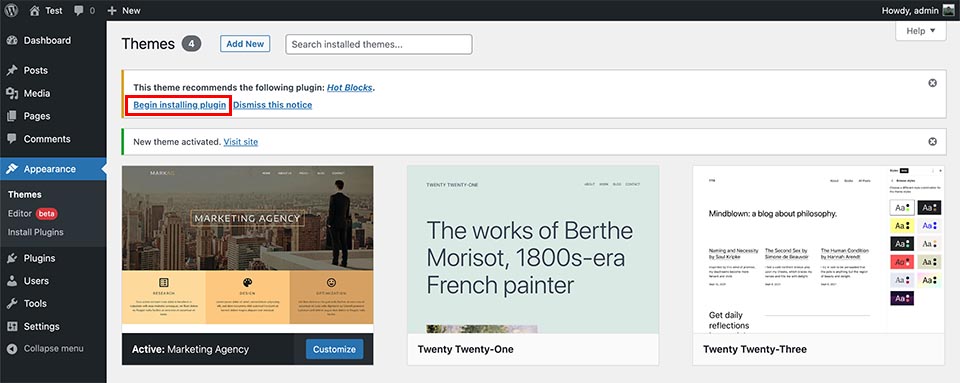Click the Twenty Twenty-One theme screenshot
Image resolution: width=960 pixels, height=383 pixels.
click(x=533, y=249)
